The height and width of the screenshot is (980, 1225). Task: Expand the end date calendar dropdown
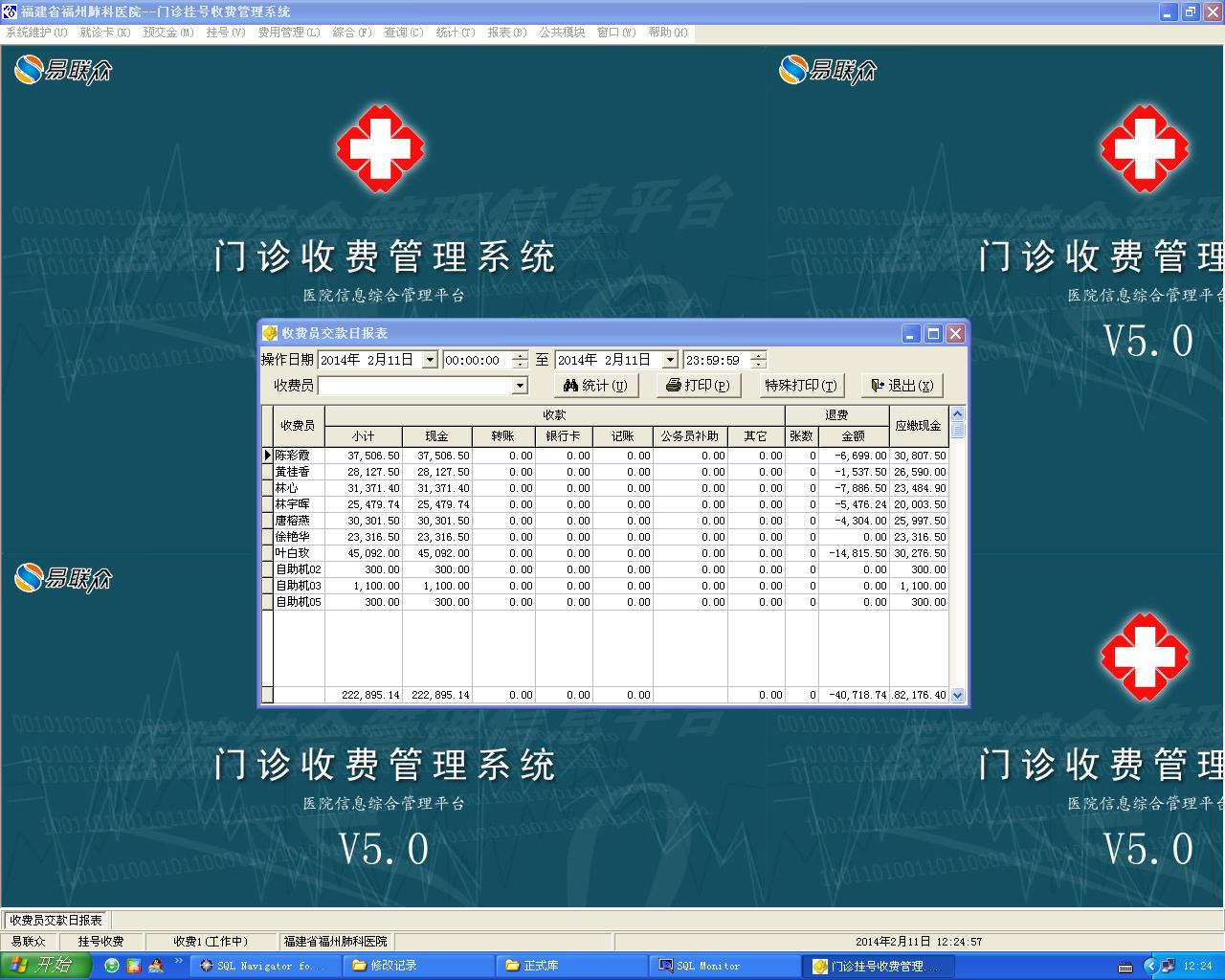pos(670,360)
